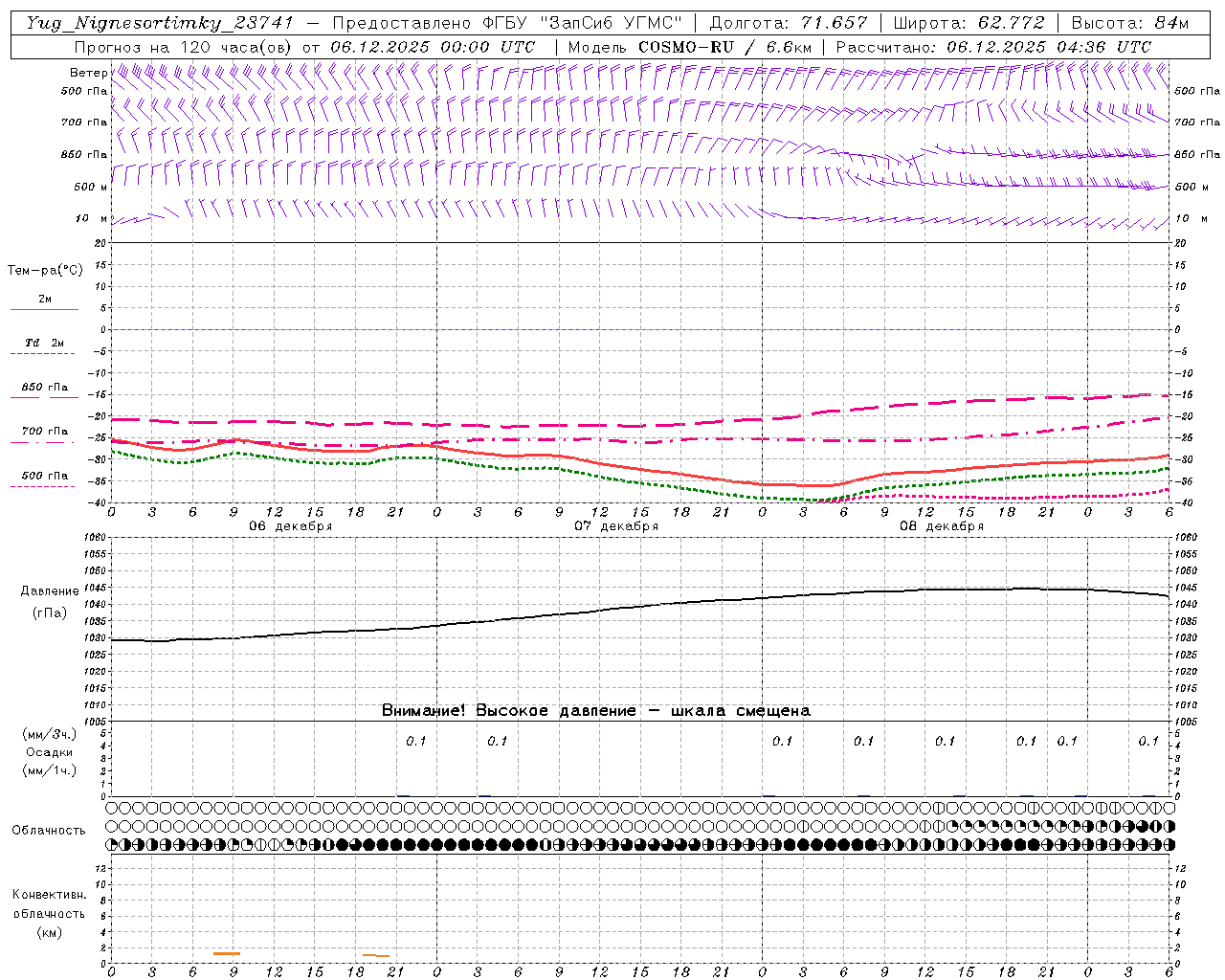Click the green dotted dew point curve
Screen dimensions: 1225x980
[x=639, y=481]
